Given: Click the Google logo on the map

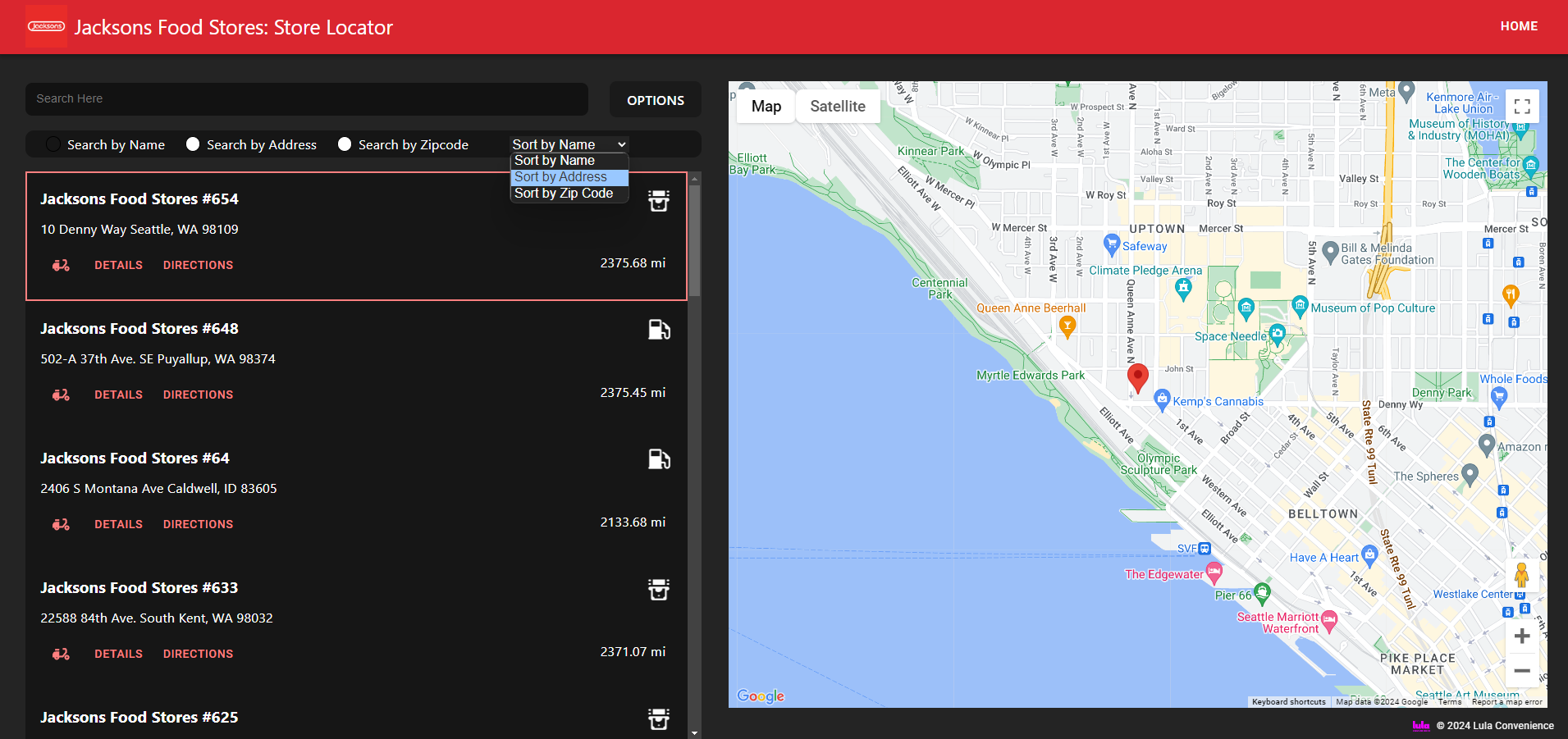Looking at the screenshot, I should pyautogui.click(x=761, y=696).
